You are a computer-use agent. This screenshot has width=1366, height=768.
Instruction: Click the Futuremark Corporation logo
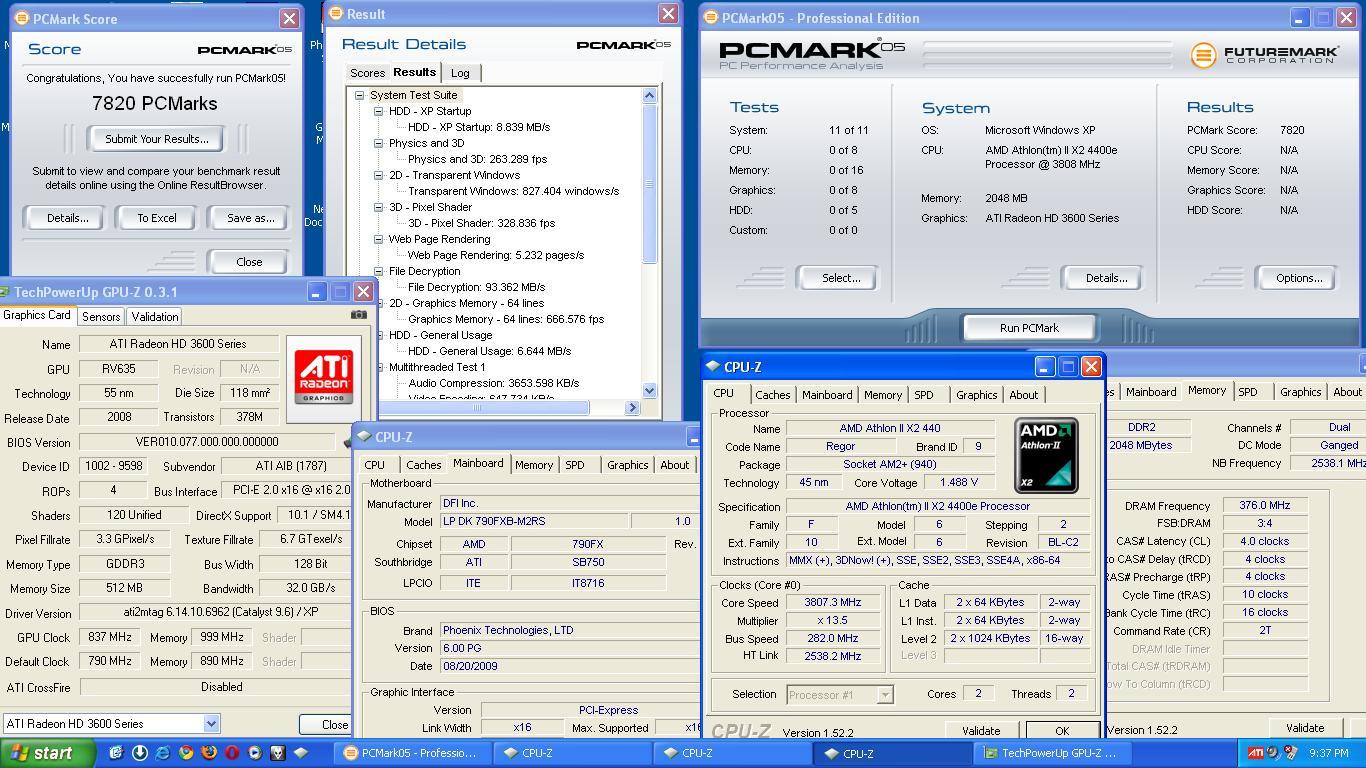pos(1265,55)
